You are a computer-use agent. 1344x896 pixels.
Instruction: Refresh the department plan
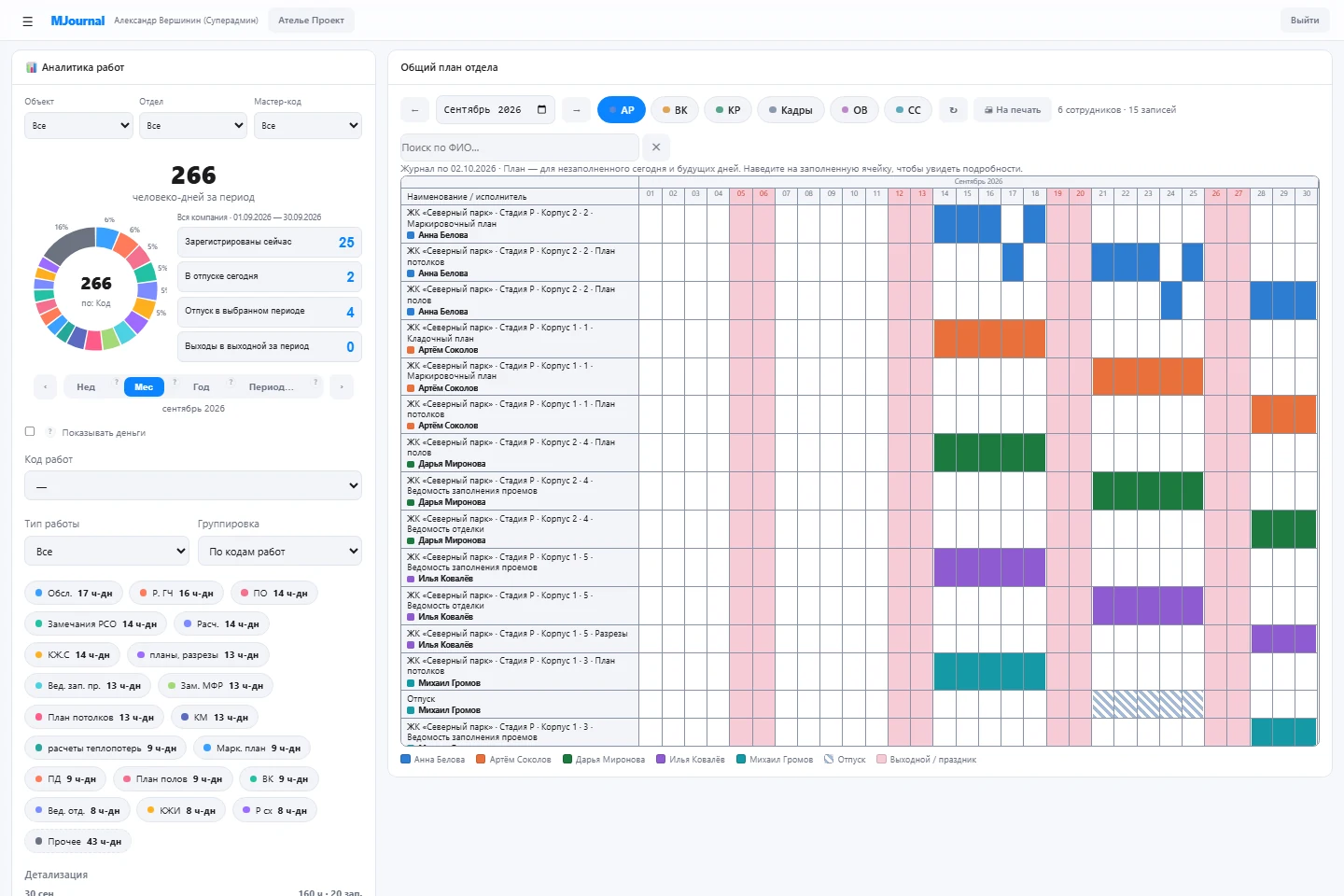[953, 110]
